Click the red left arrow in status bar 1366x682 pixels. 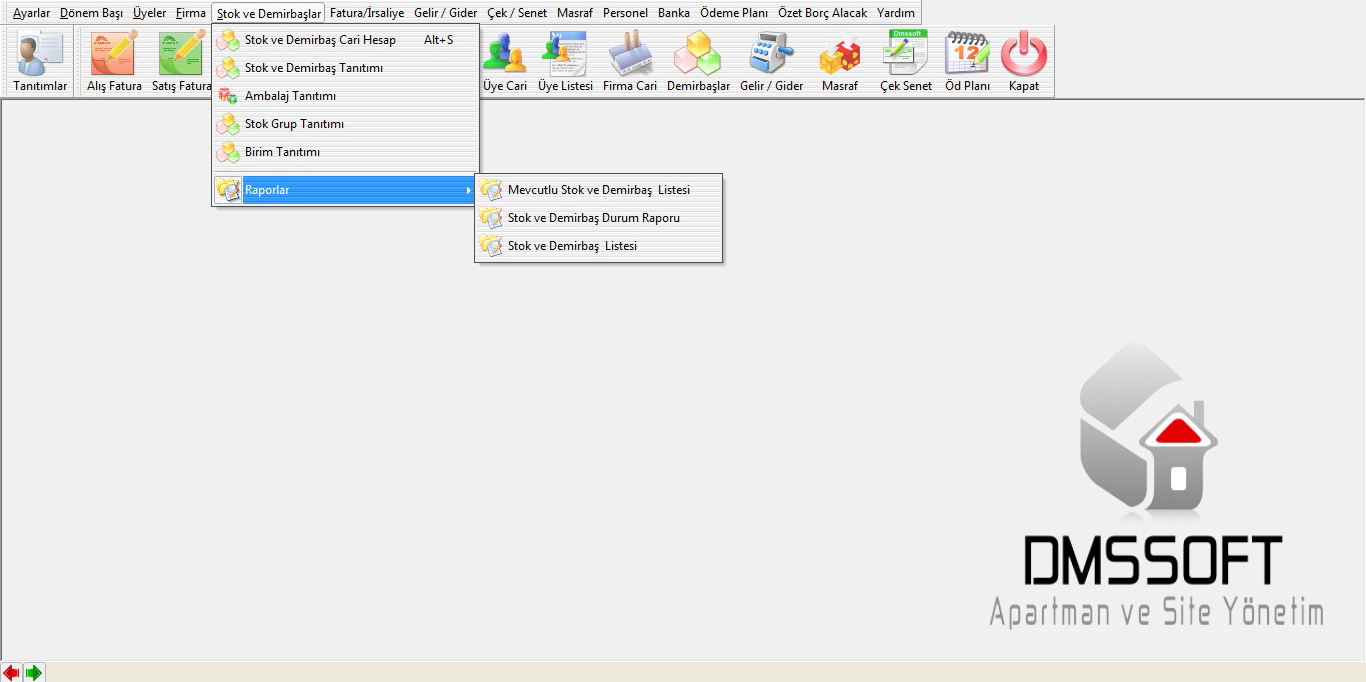tap(12, 673)
